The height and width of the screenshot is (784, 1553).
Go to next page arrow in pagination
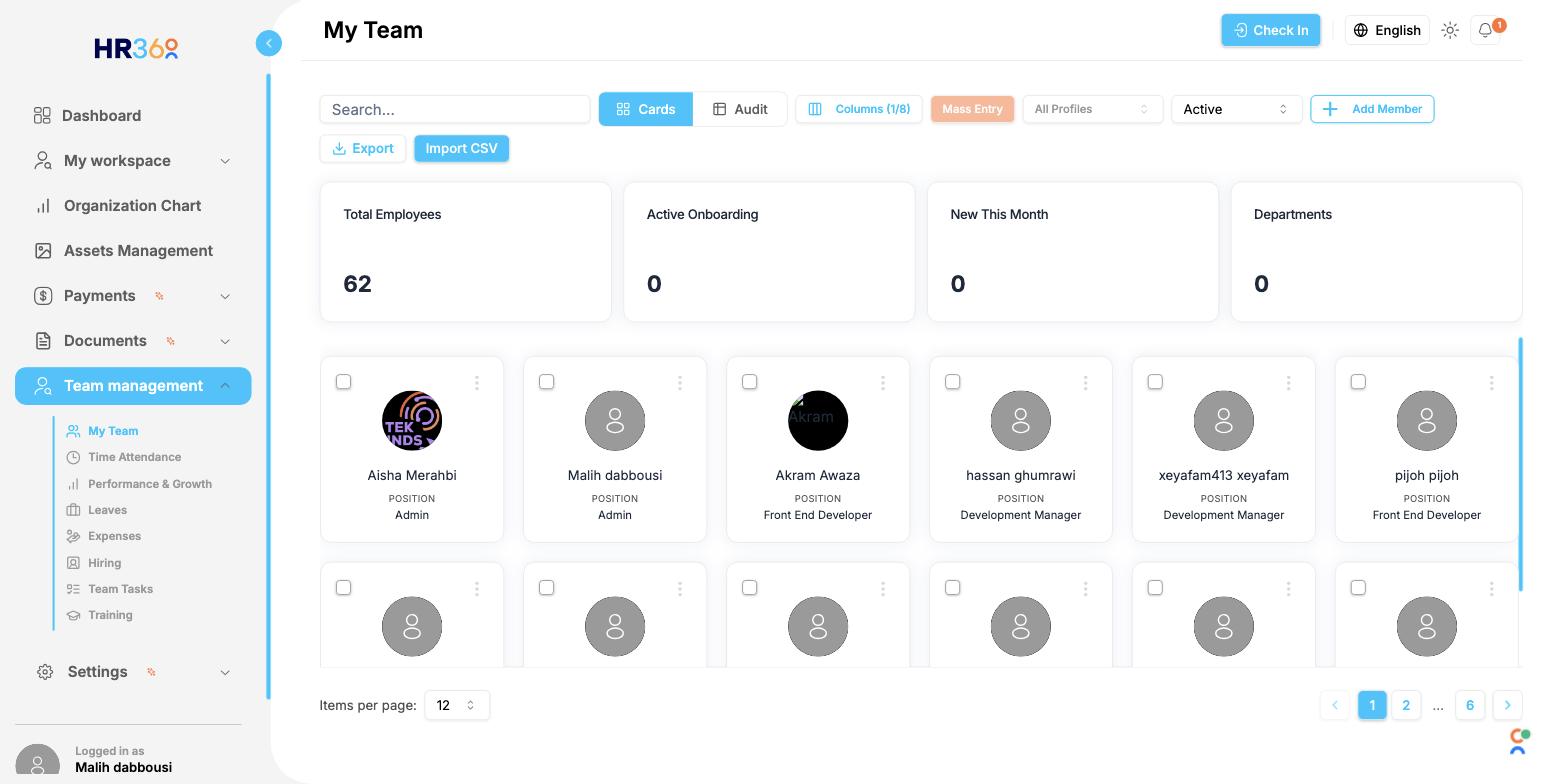1507,705
